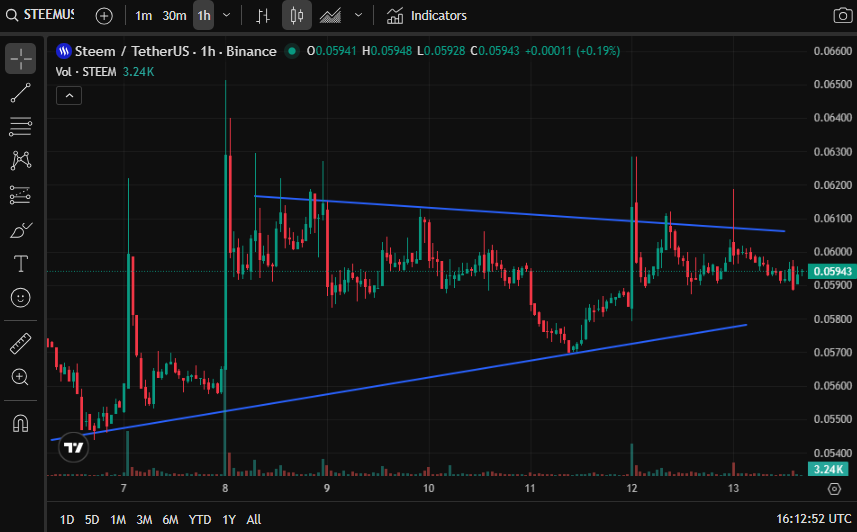
Task: Set the date range to YTD
Action: (x=199, y=519)
